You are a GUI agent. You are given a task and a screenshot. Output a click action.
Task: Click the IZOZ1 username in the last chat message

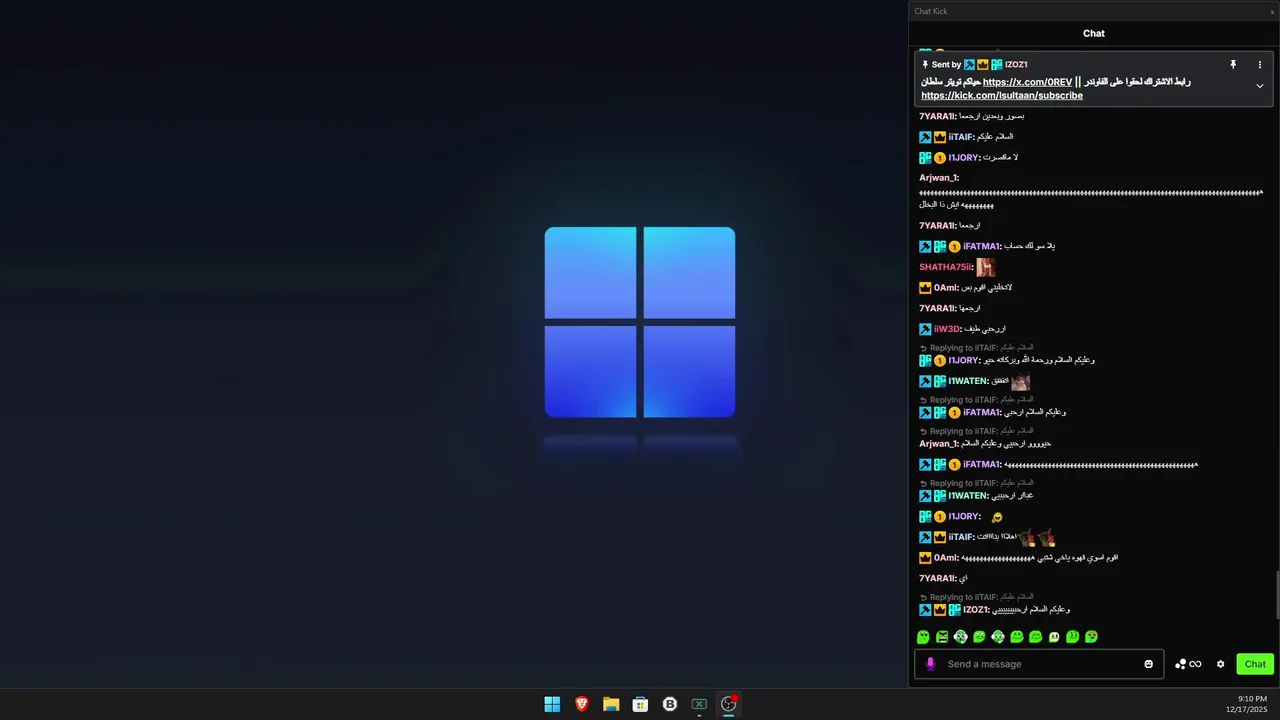coord(976,610)
